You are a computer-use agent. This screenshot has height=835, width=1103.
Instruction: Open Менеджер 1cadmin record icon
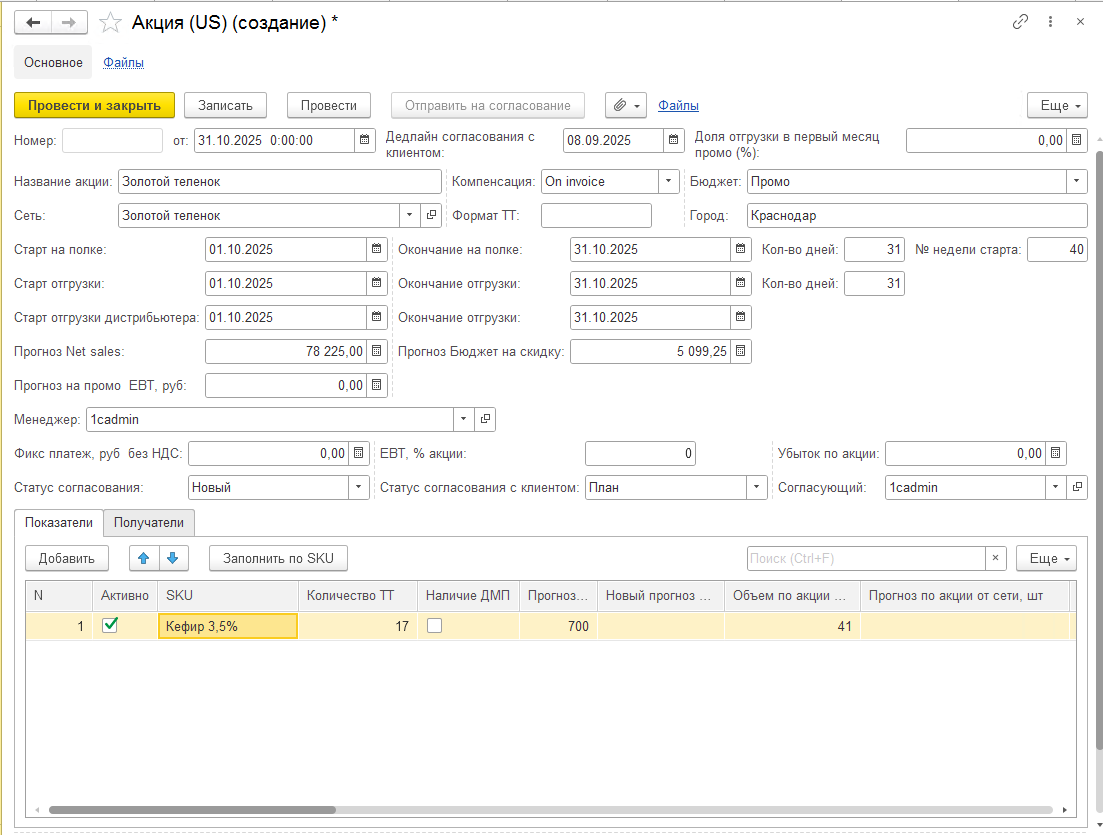point(485,419)
